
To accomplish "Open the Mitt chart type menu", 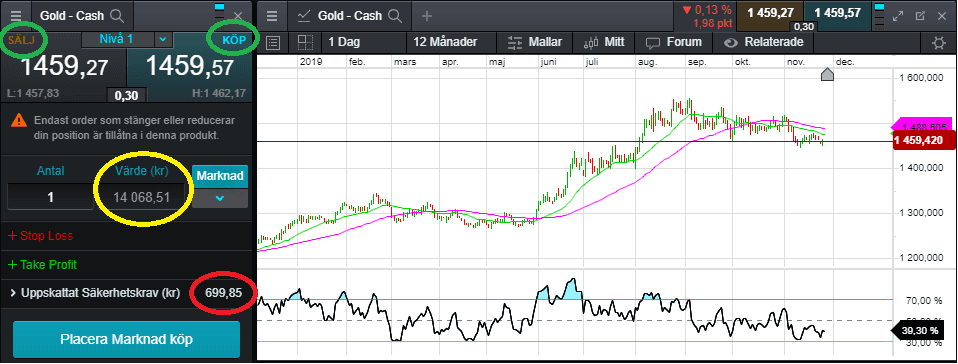I will point(604,43).
